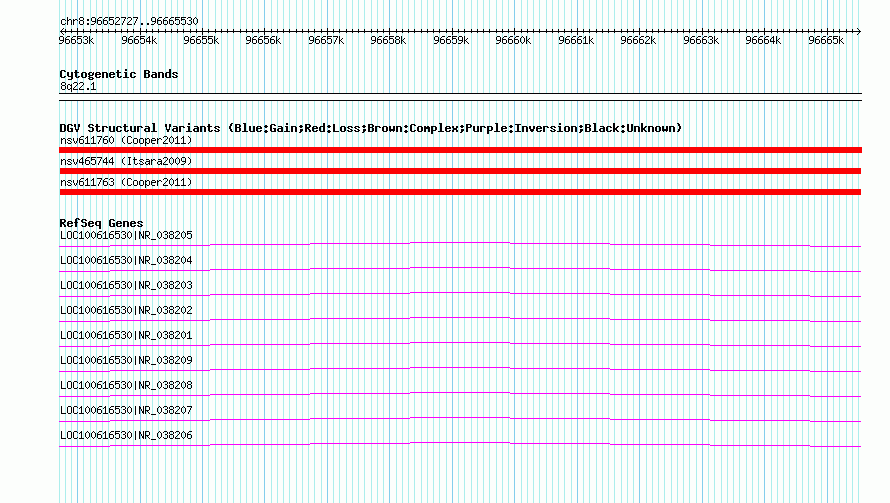Viewport: 890px width, 503px height.
Task: Click the chr8:96652727..96665530 region label
Action: (x=129, y=21)
